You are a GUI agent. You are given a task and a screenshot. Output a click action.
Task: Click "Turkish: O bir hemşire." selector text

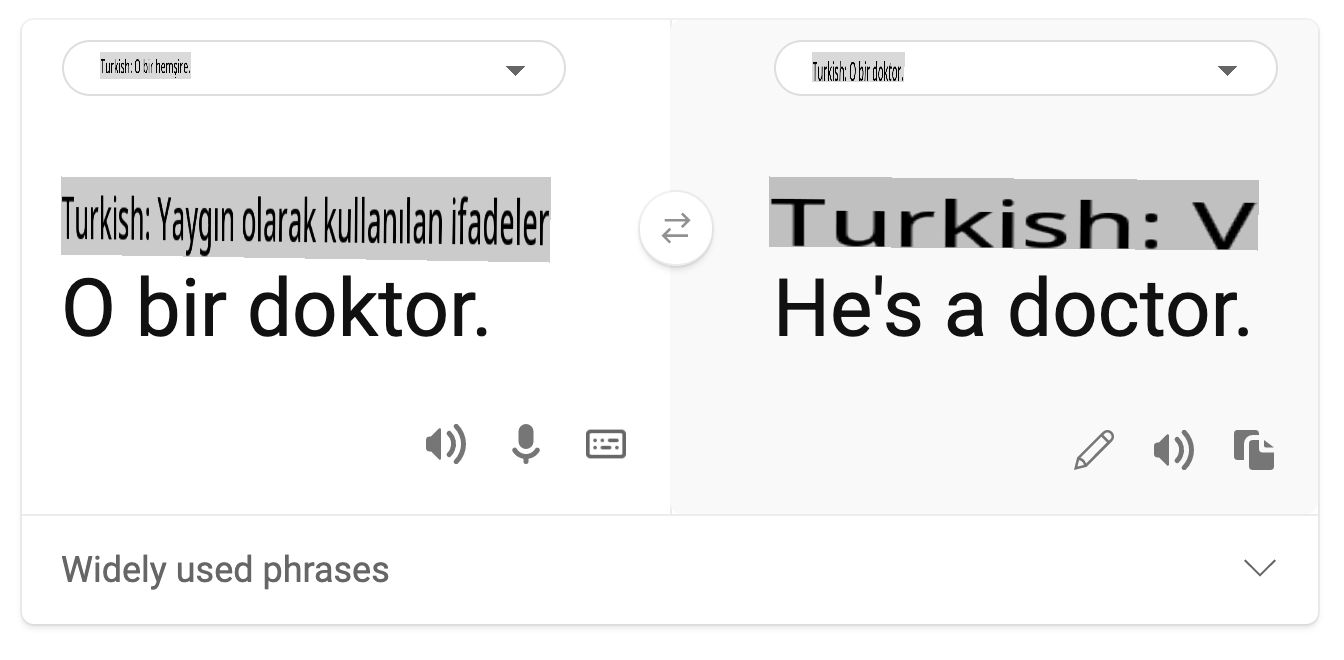point(145,69)
